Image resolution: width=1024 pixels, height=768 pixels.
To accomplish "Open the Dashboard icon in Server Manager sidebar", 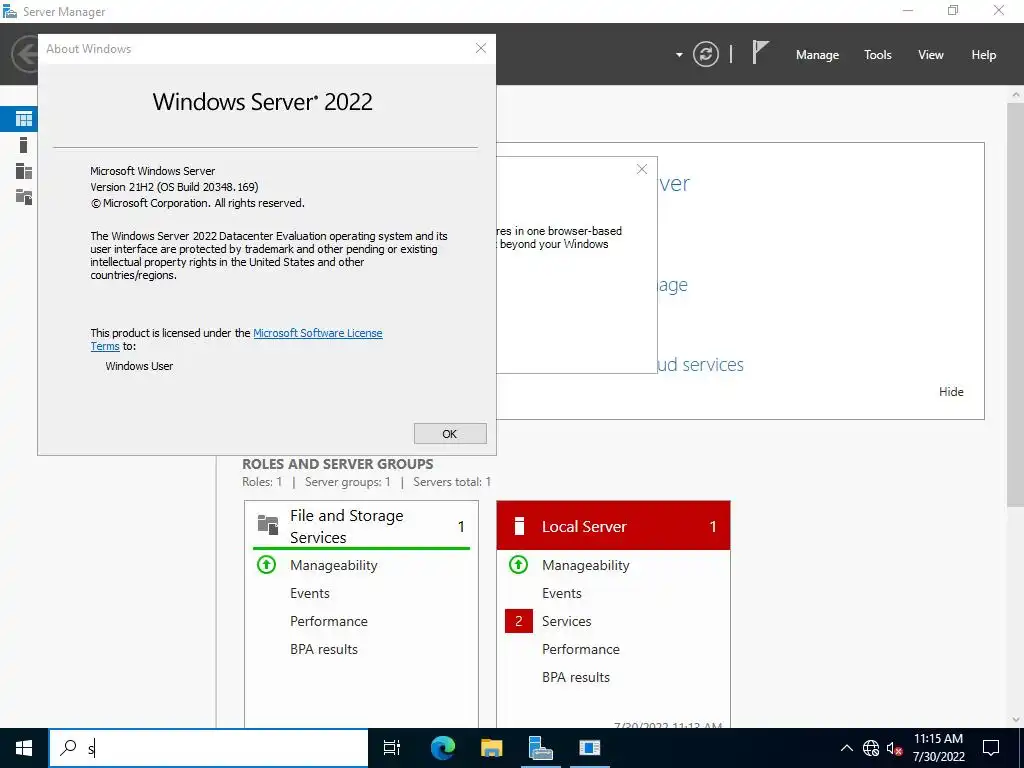I will click(24, 119).
